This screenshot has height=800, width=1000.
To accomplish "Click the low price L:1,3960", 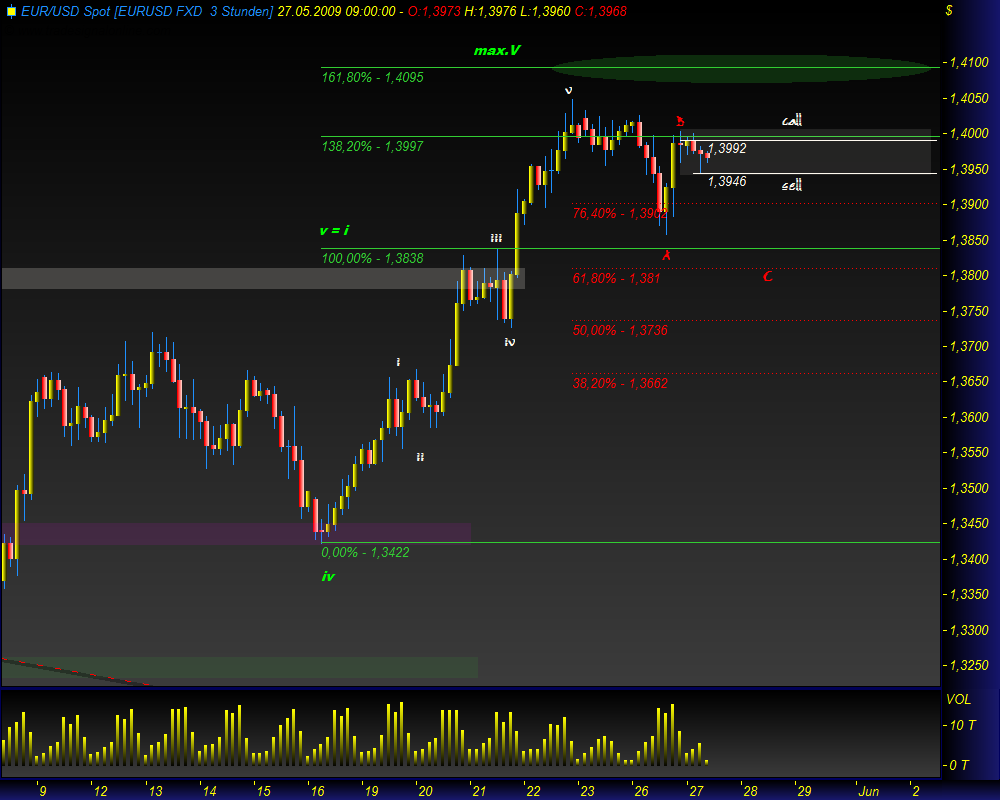I will point(545,11).
